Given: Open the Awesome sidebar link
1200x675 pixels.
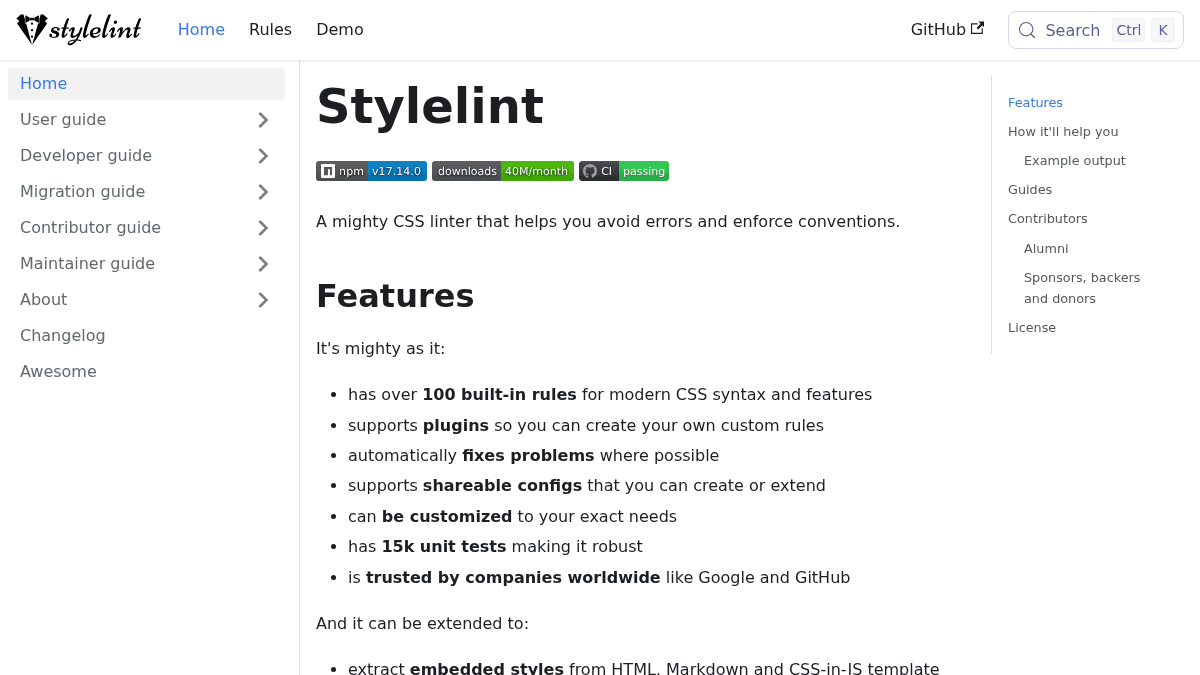Looking at the screenshot, I should [x=146, y=372].
